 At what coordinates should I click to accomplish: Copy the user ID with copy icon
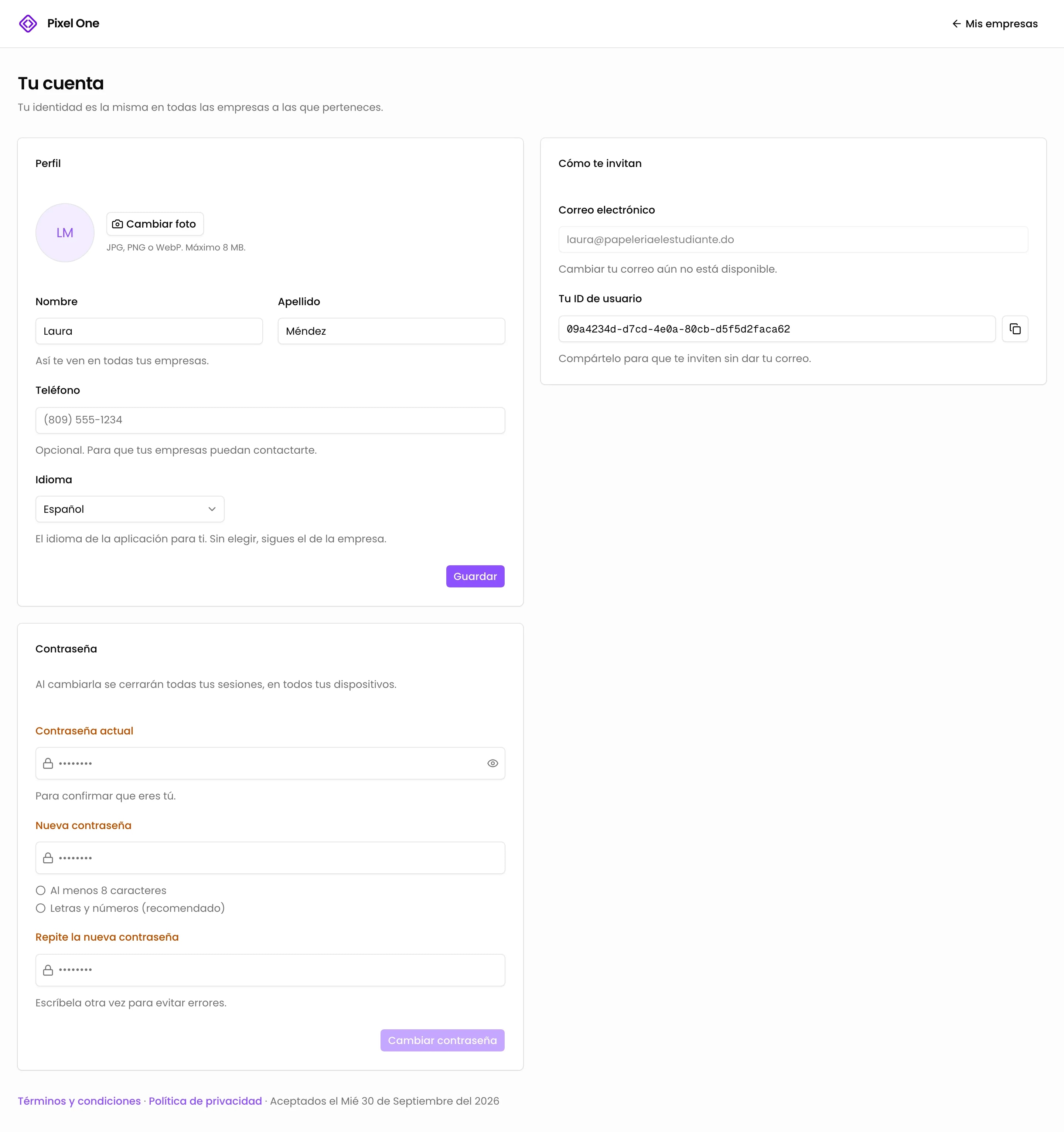pyautogui.click(x=1014, y=328)
